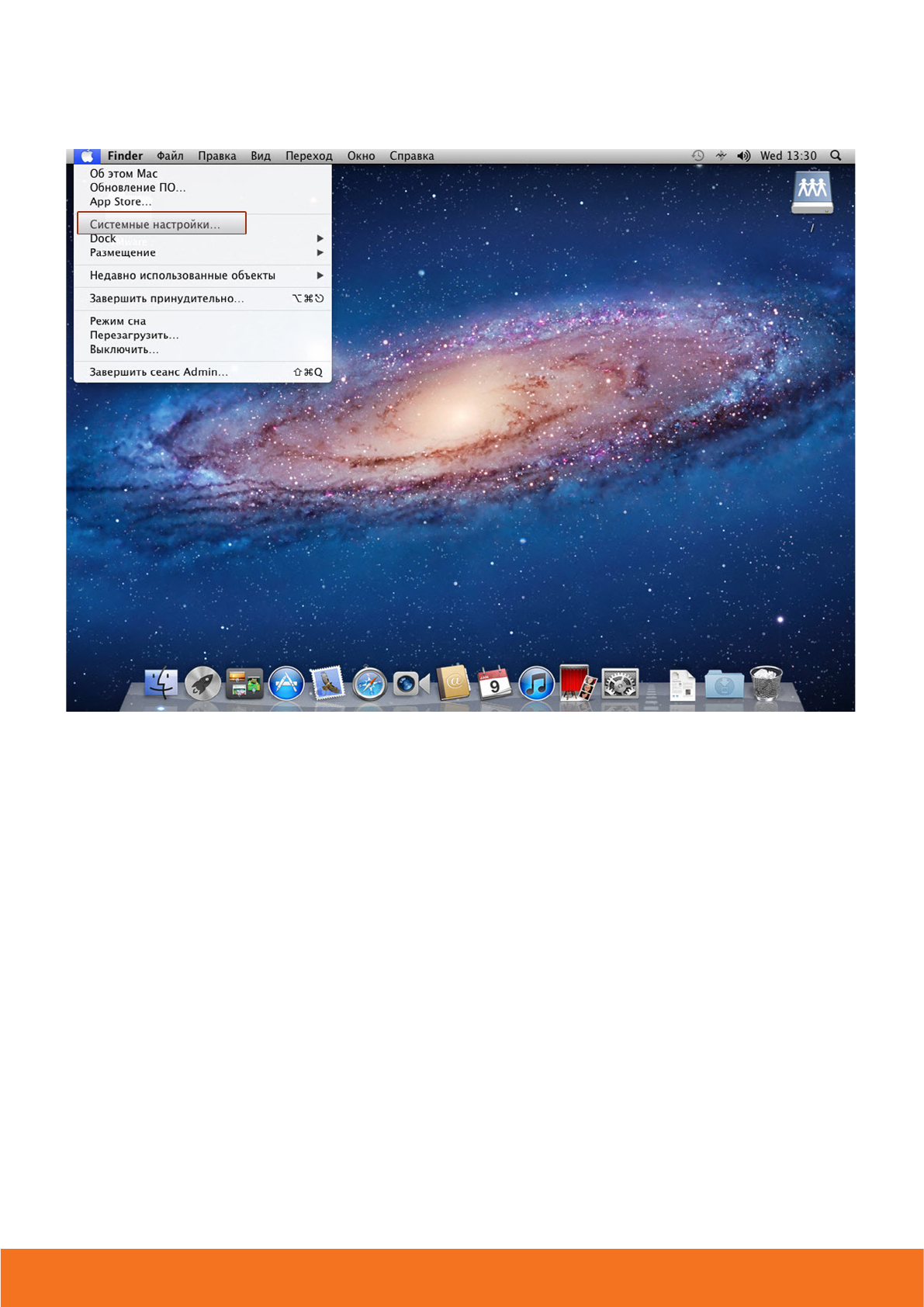Image resolution: width=924 pixels, height=1307 pixels.
Task: Open the Address Book Dock icon
Action: click(453, 684)
